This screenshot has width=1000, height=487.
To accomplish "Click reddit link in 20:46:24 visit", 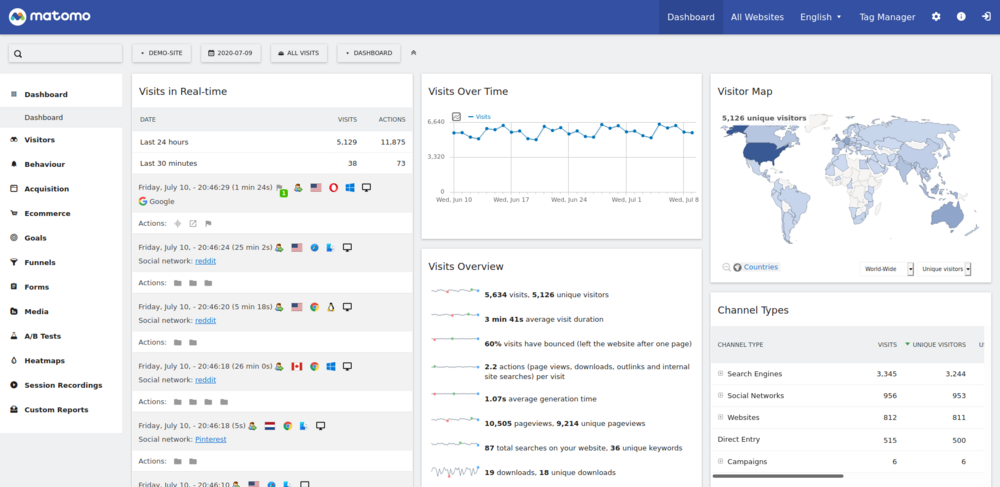I will [205, 261].
